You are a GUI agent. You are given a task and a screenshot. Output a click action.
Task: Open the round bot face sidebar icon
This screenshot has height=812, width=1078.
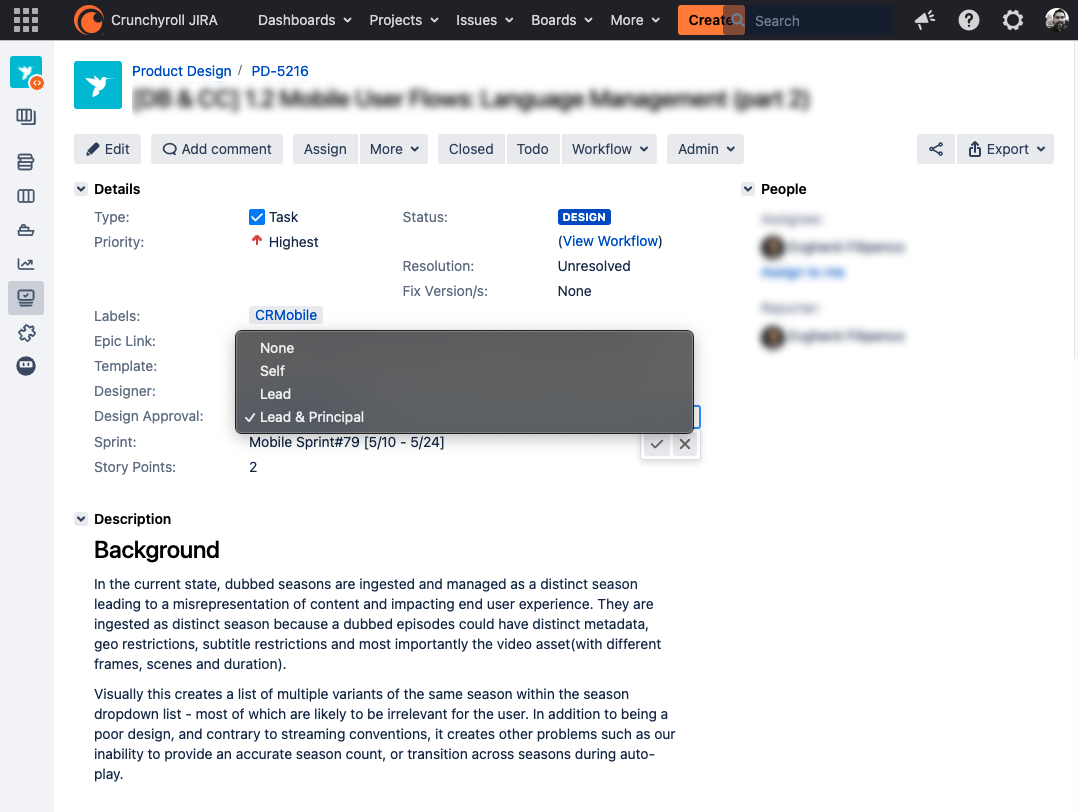(x=26, y=366)
